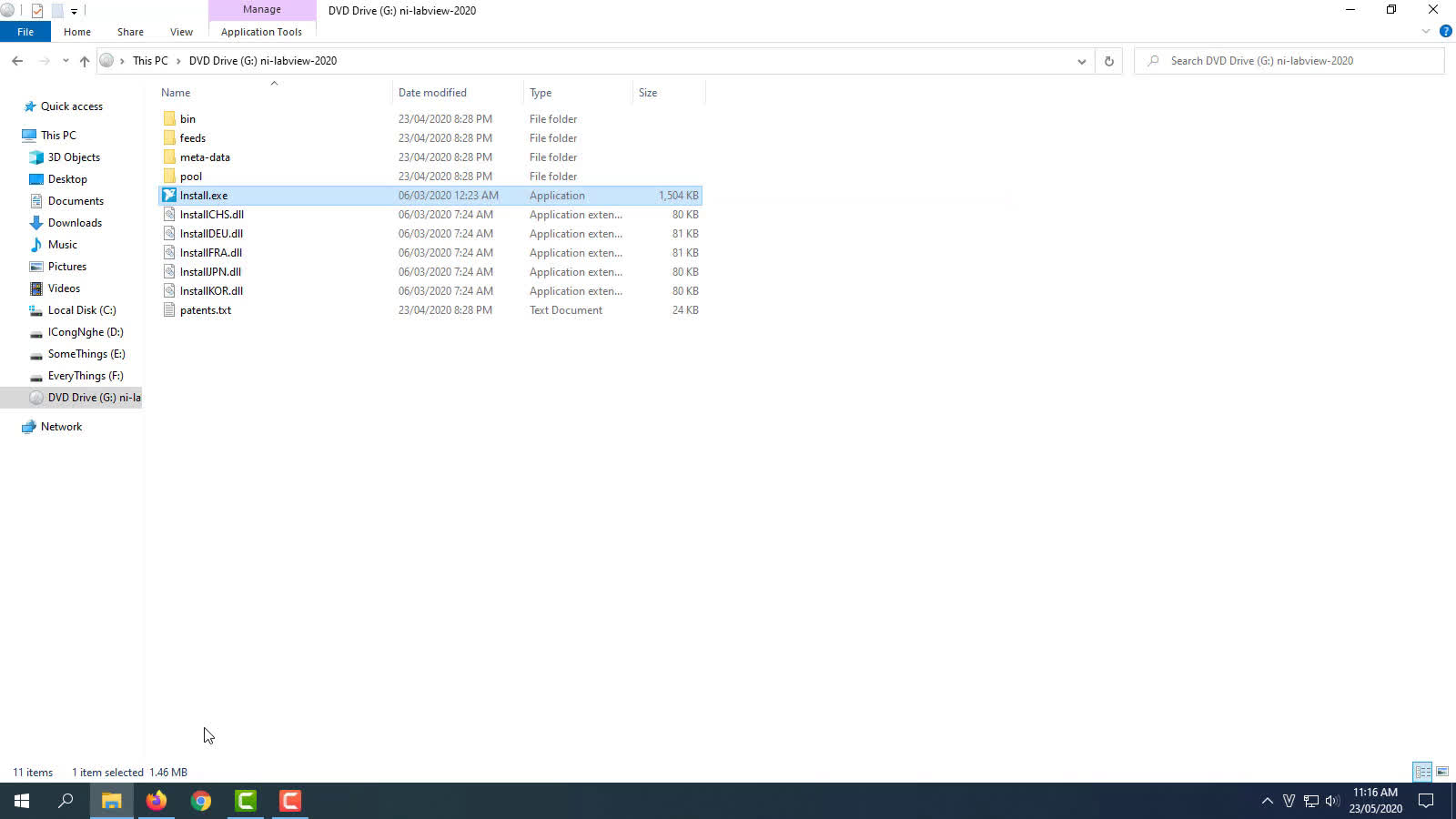This screenshot has height=819, width=1456.
Task: Click the Install.exe application icon
Action: point(169,196)
